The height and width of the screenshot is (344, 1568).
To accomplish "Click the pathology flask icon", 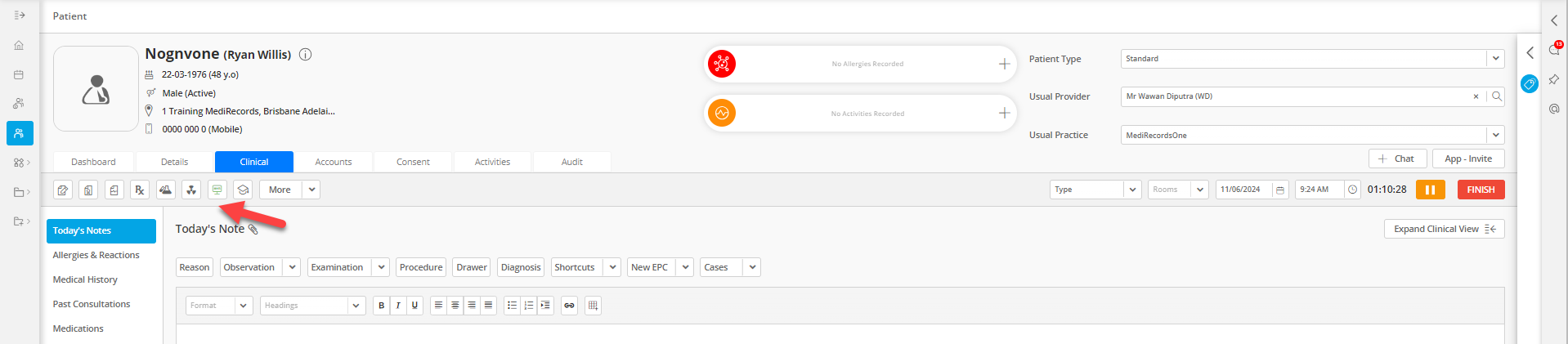I will coord(165,190).
